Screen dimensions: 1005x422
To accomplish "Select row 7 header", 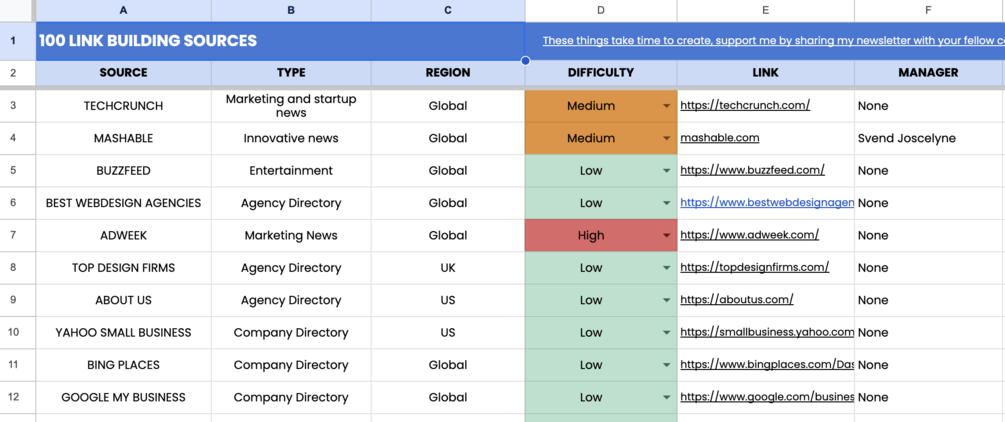I will (x=14, y=236).
